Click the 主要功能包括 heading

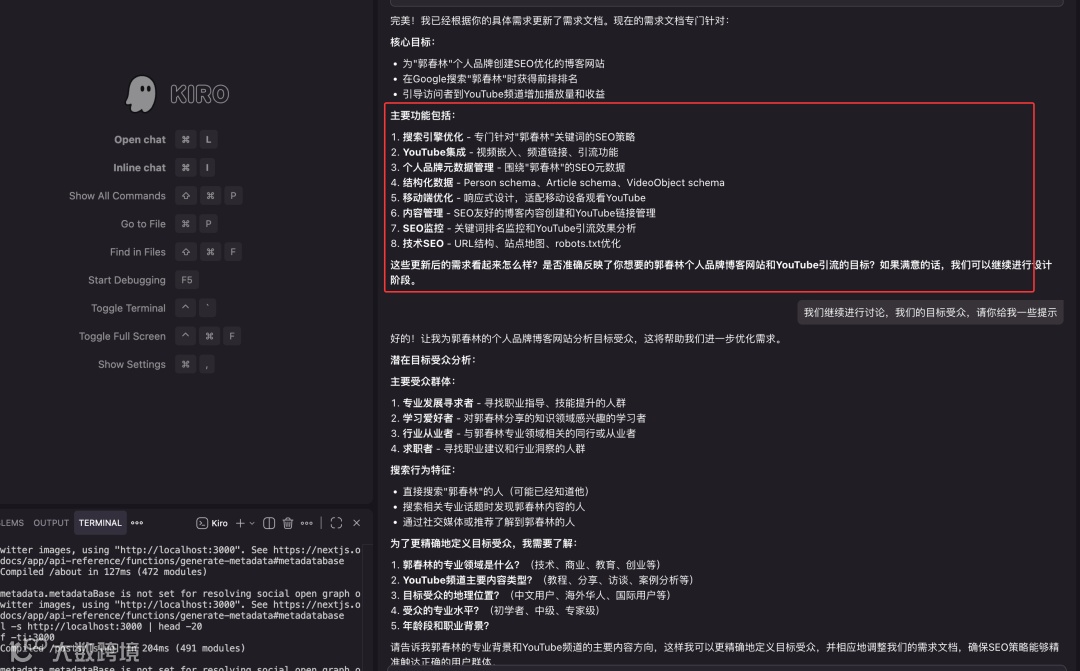422,115
